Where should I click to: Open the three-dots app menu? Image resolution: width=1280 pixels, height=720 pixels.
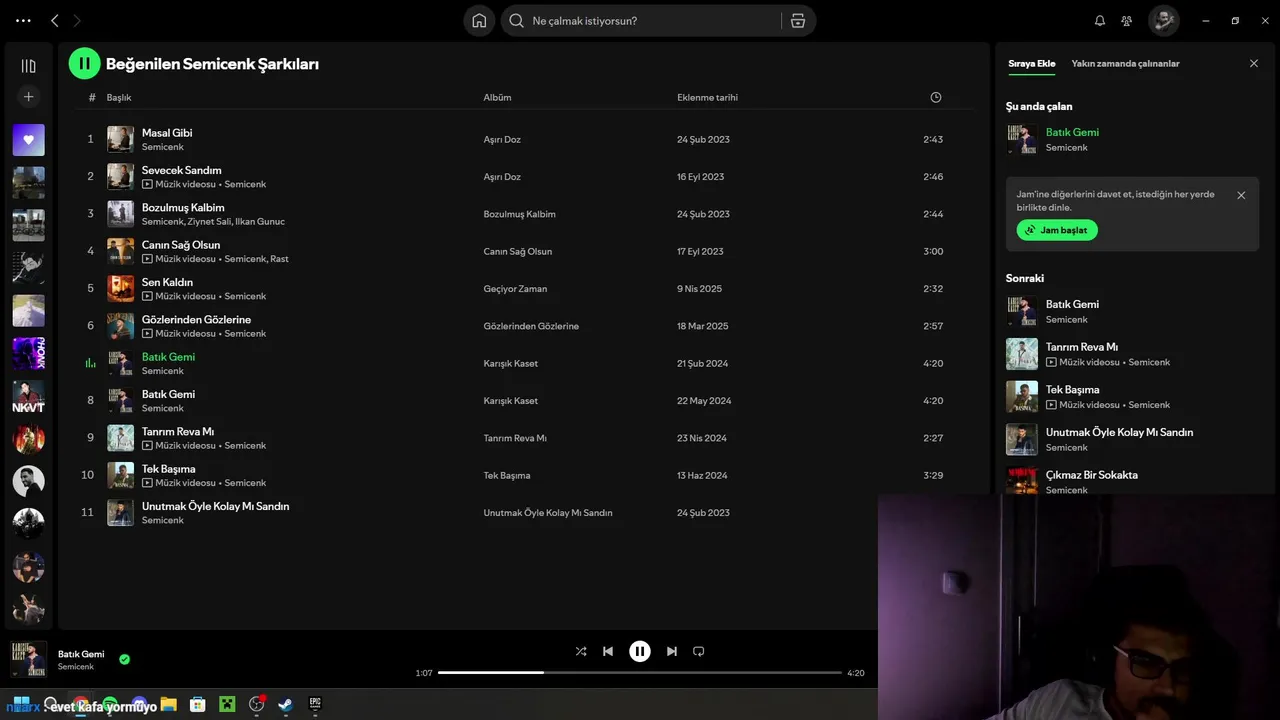click(23, 20)
